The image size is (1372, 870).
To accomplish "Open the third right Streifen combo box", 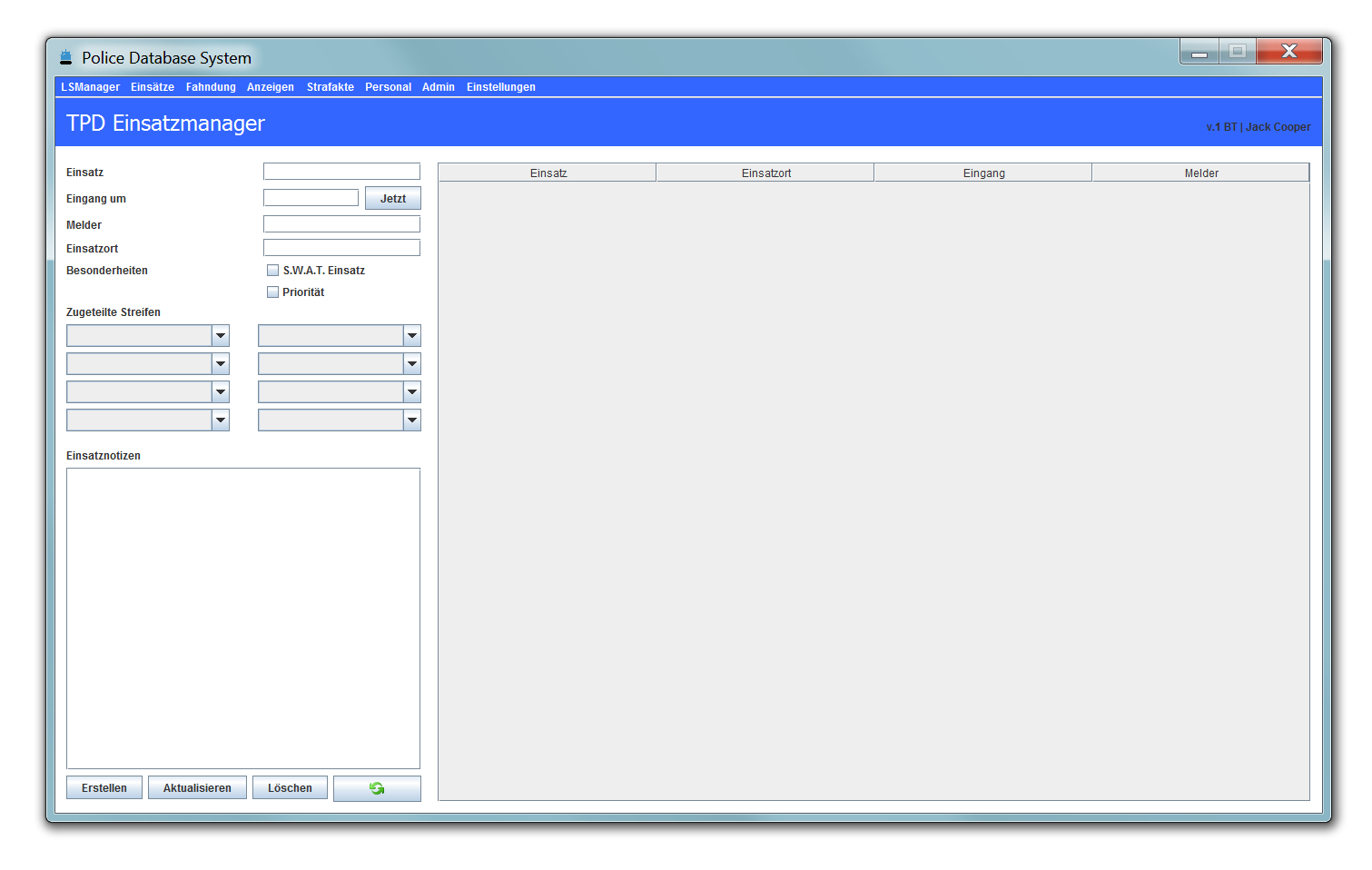I will 340,392.
